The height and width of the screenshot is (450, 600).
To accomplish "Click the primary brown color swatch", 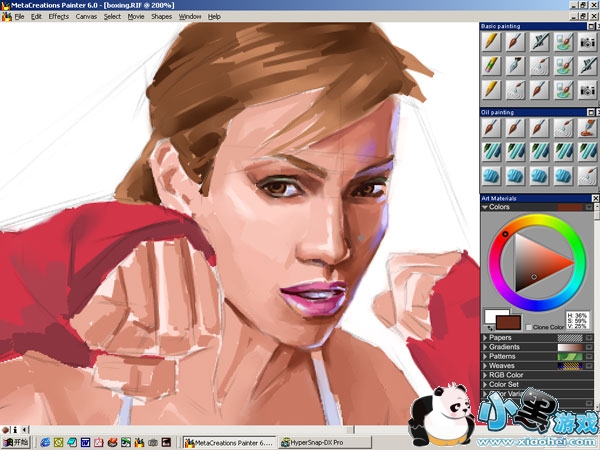I will (x=506, y=323).
